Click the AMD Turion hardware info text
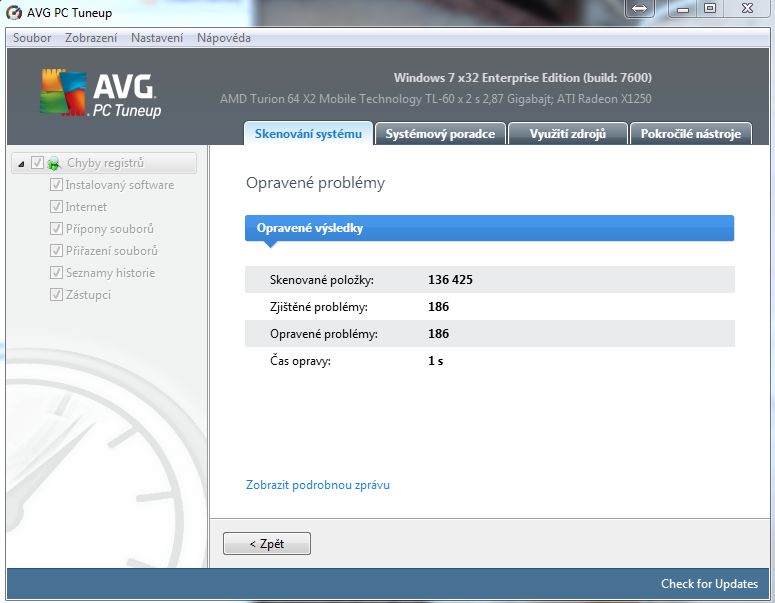This screenshot has height=603, width=775. [x=435, y=99]
